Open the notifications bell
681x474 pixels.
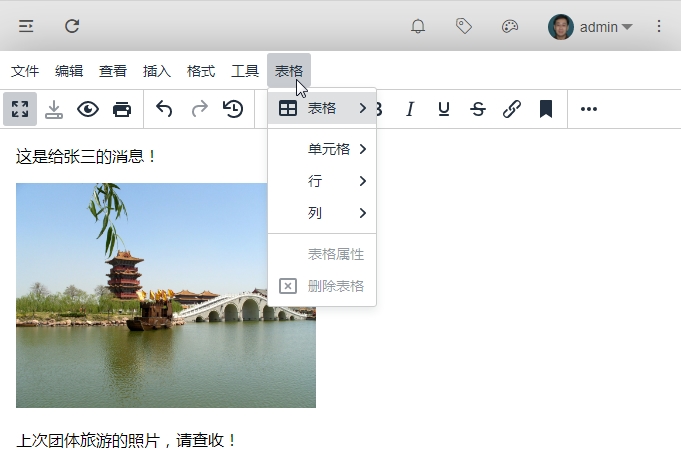click(418, 27)
